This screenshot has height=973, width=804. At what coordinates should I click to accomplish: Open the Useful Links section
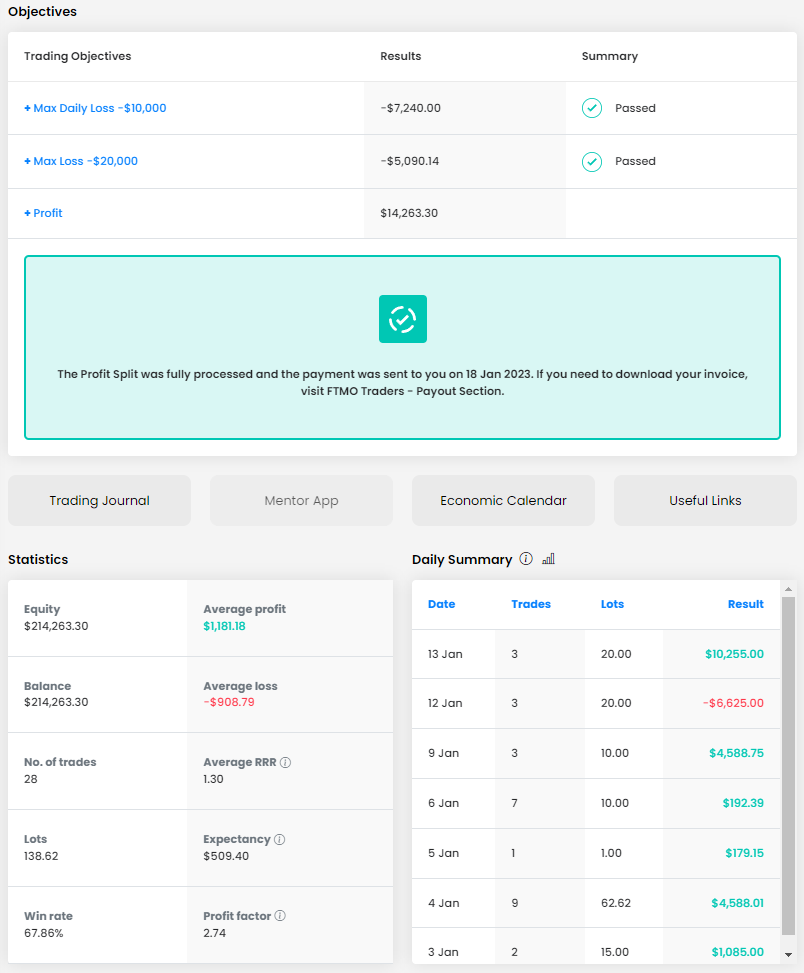coord(705,501)
